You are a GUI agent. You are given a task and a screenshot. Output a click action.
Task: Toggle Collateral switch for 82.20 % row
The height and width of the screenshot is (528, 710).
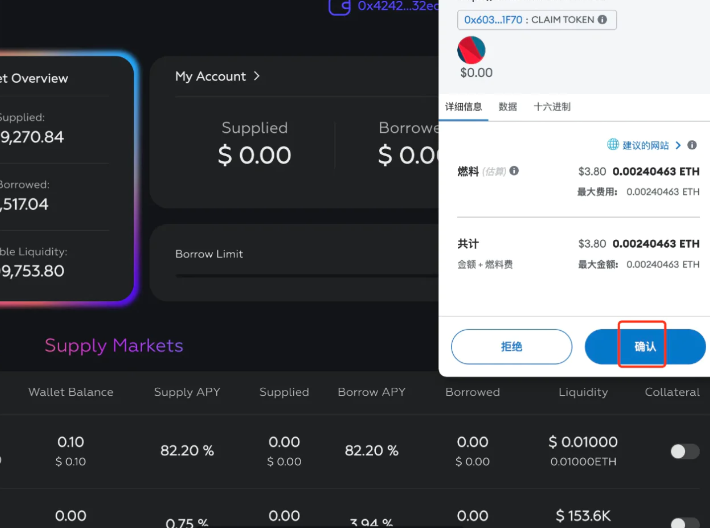[x=685, y=451]
